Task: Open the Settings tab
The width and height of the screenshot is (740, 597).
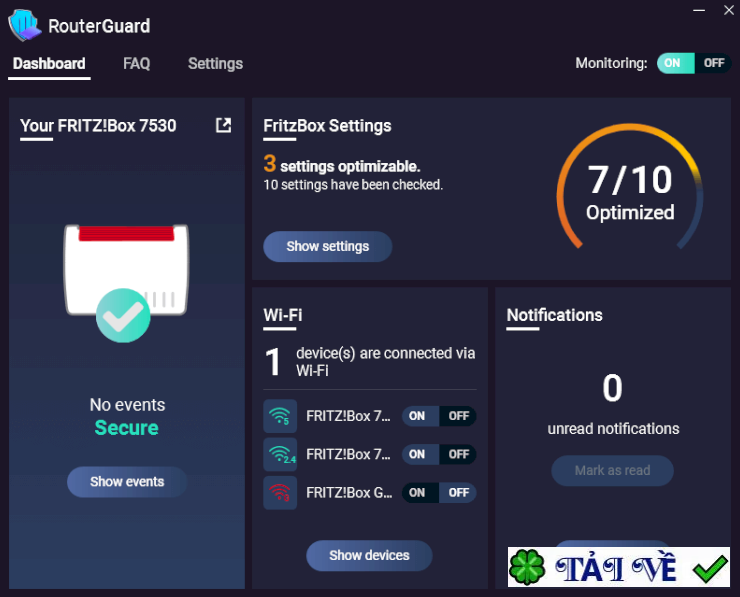Action: pos(215,64)
